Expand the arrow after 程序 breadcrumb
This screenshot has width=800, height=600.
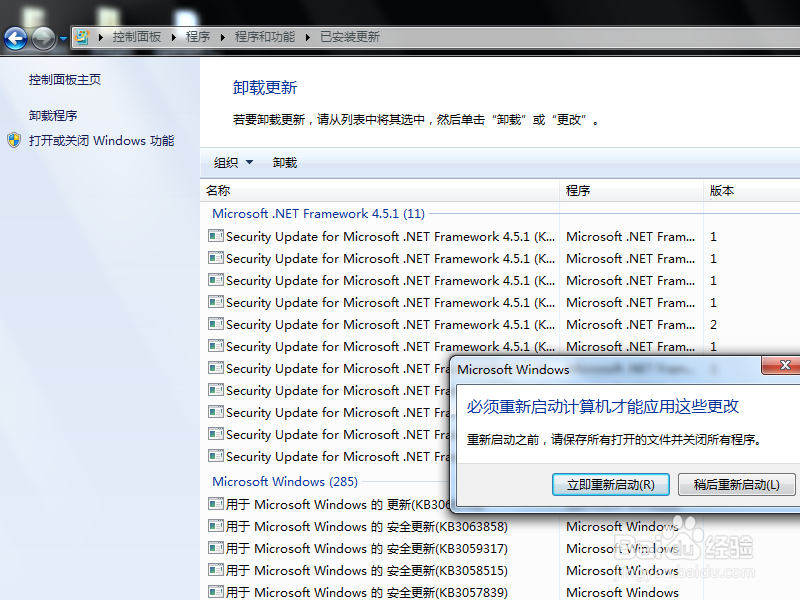point(223,37)
